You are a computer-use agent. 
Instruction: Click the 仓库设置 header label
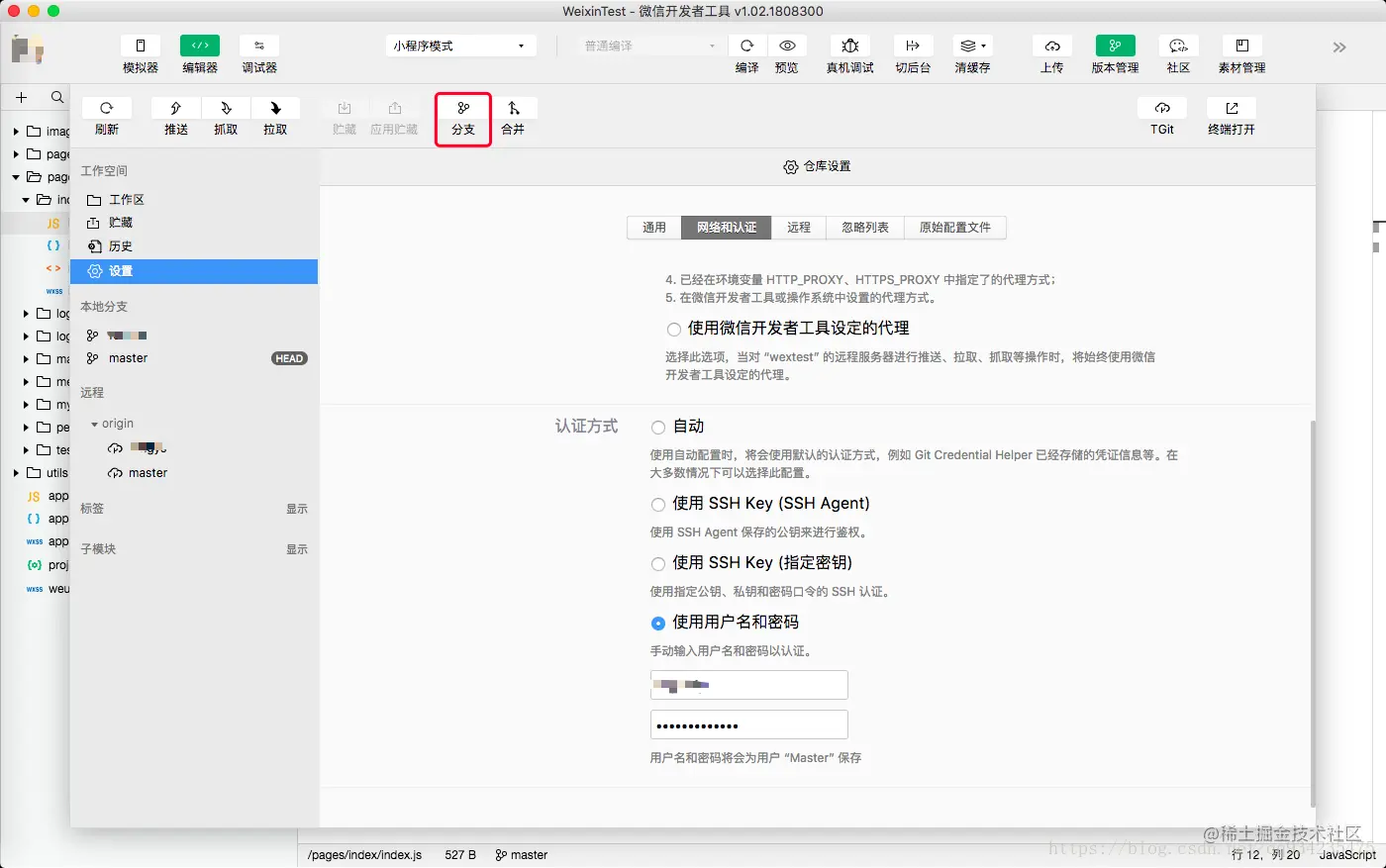[817, 166]
